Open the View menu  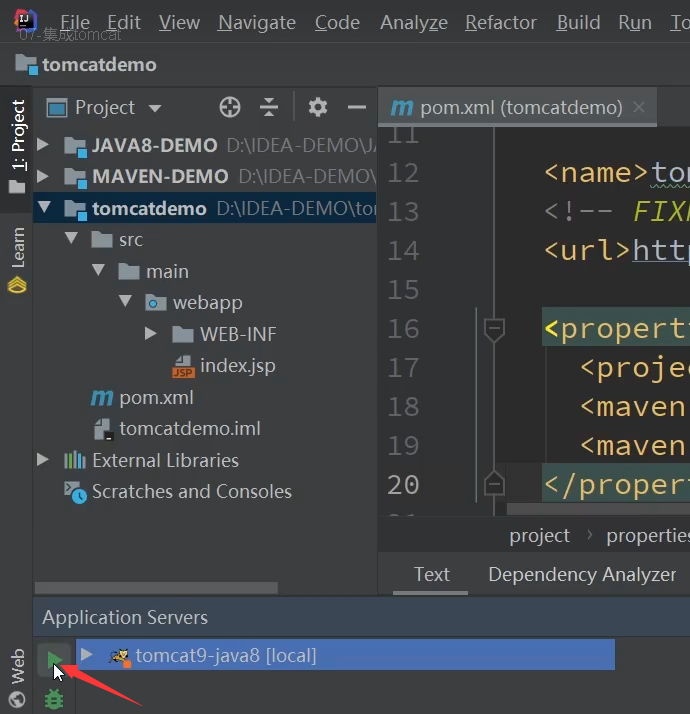click(179, 22)
